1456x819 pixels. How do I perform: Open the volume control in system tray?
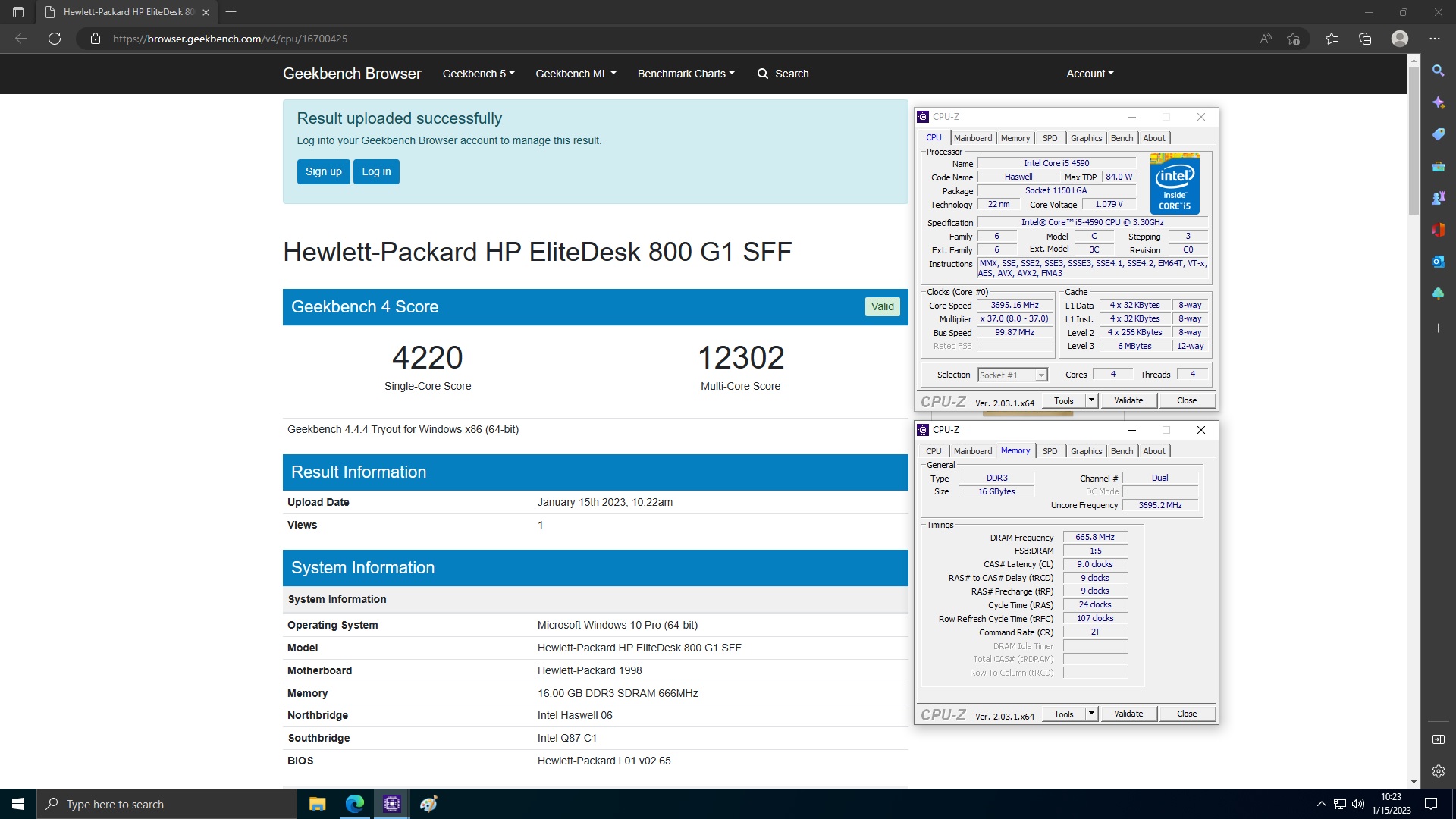pos(1358,804)
